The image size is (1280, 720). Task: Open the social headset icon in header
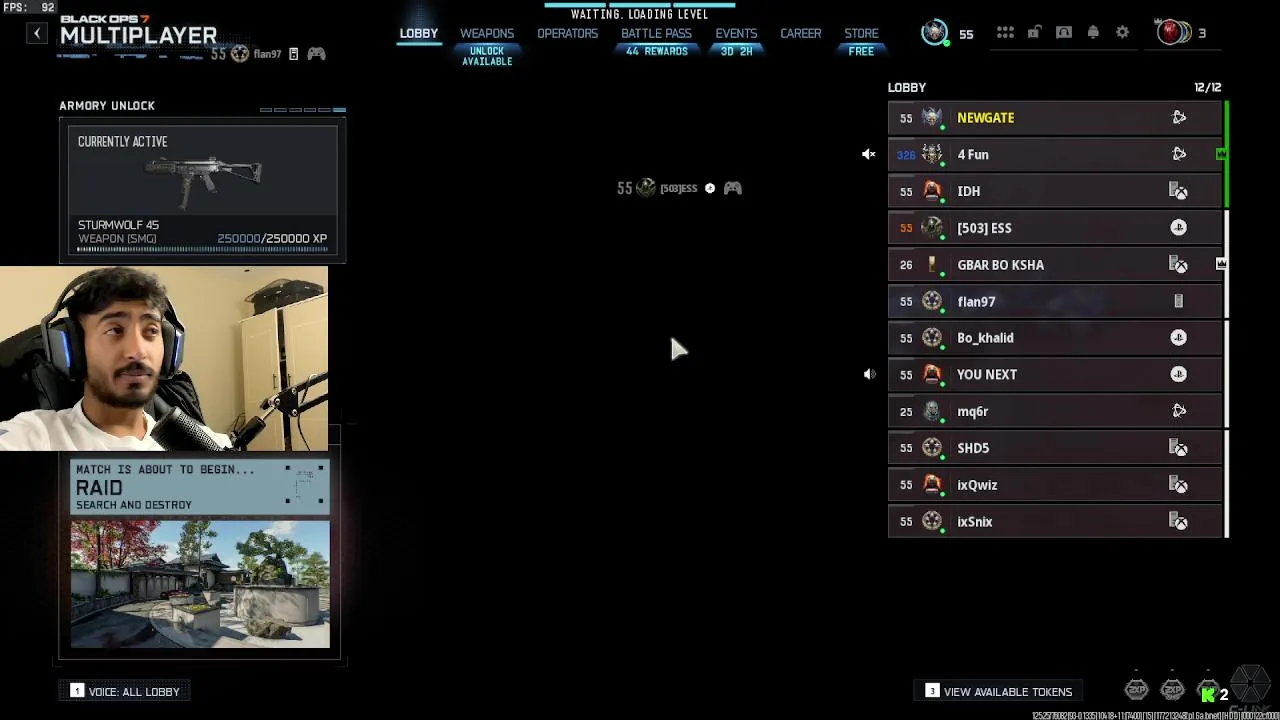pos(1064,33)
